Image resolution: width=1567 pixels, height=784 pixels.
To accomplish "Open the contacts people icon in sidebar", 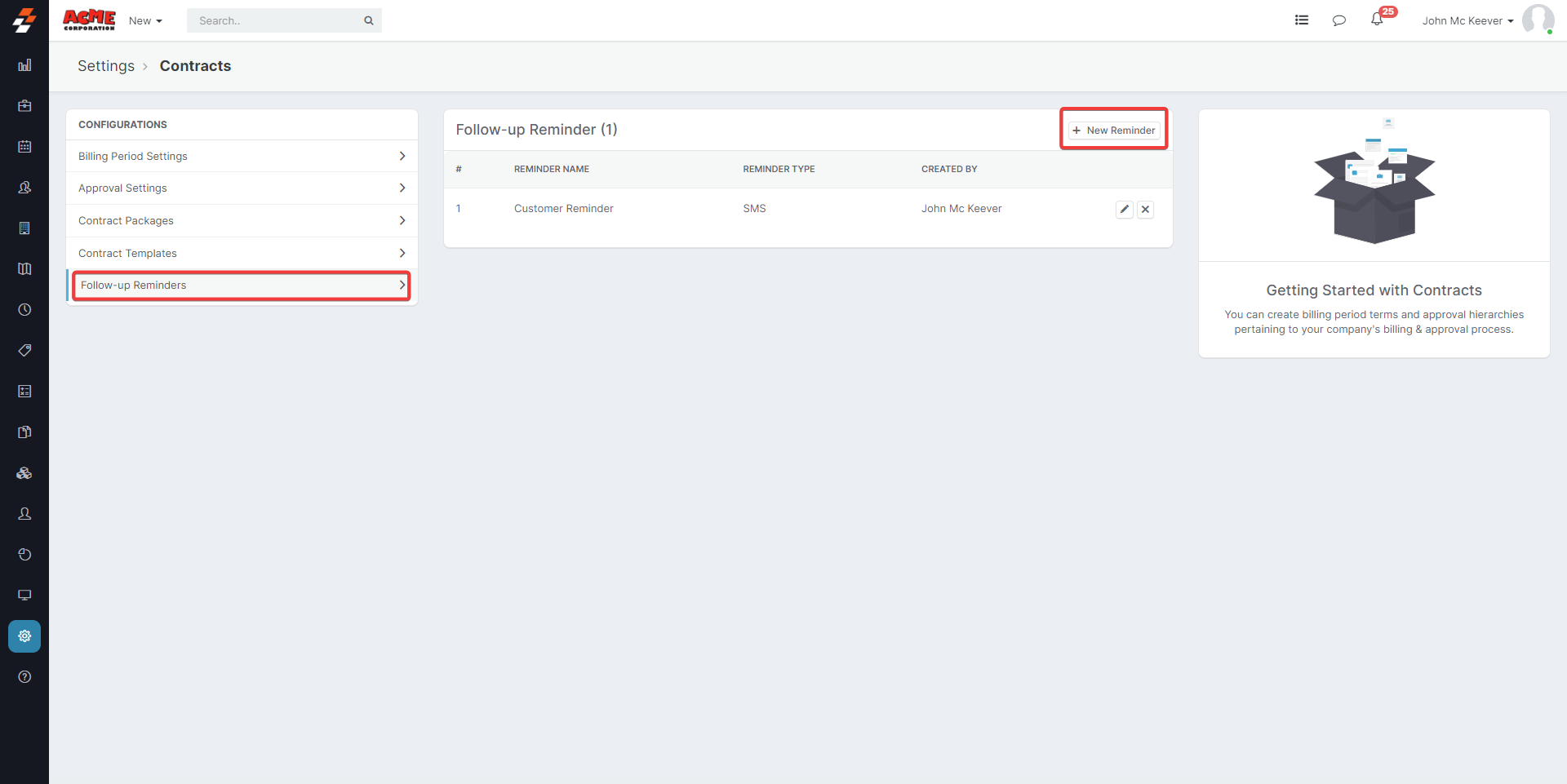I will 24,188.
